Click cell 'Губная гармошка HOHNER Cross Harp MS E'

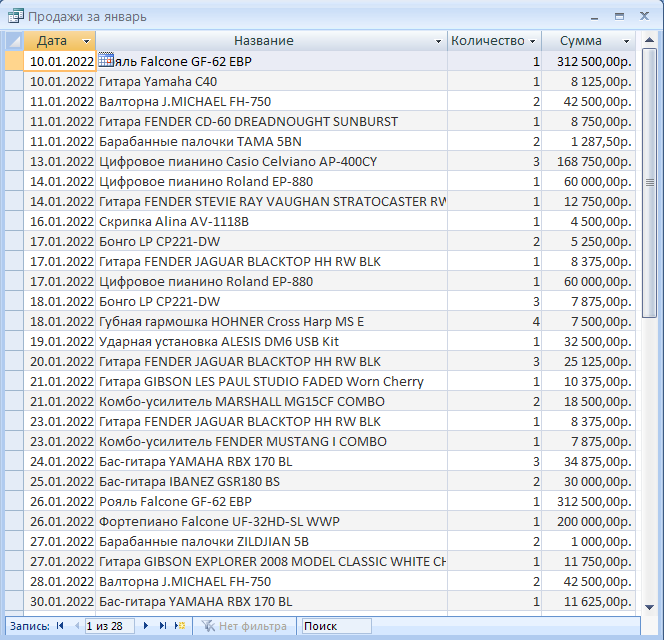click(x=271, y=321)
